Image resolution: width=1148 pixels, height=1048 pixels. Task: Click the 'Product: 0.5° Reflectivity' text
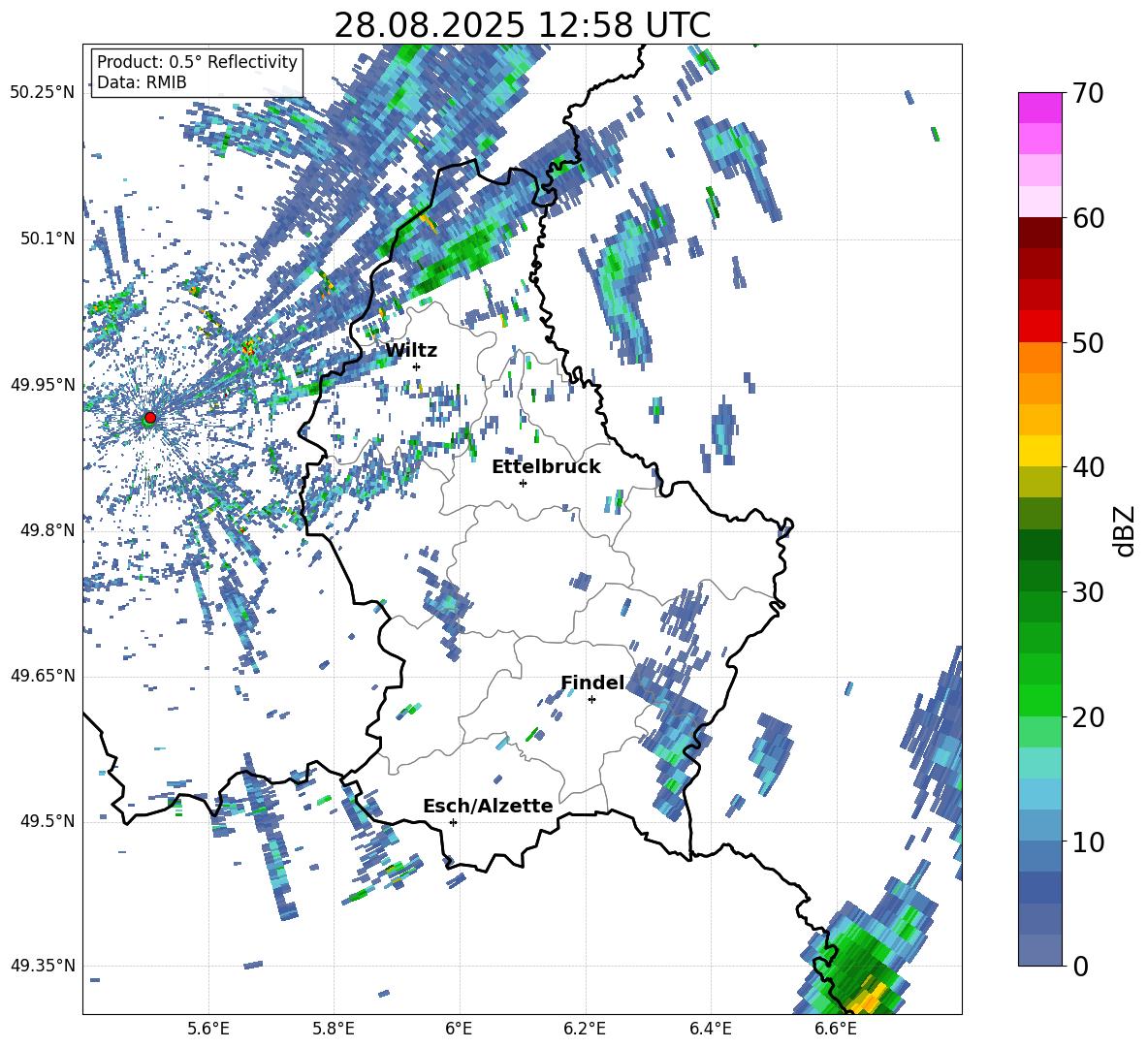click(197, 61)
